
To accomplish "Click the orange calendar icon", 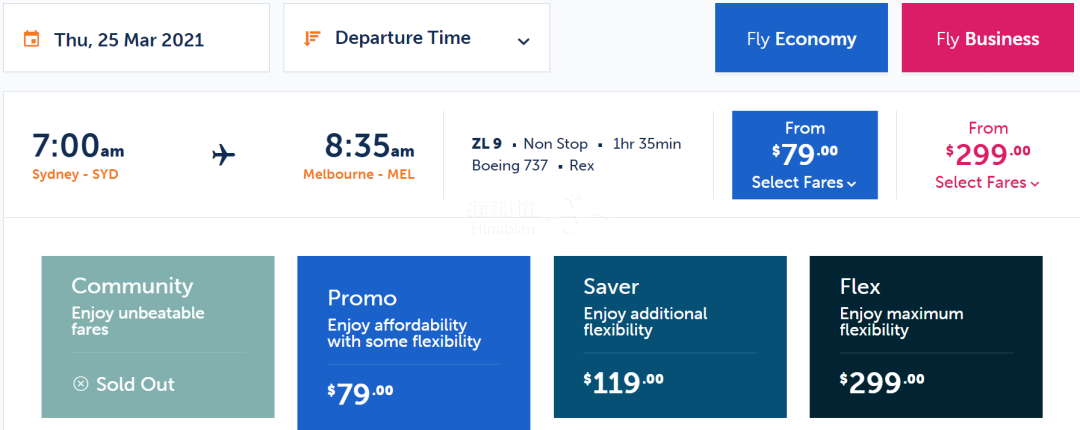I will (x=31, y=39).
